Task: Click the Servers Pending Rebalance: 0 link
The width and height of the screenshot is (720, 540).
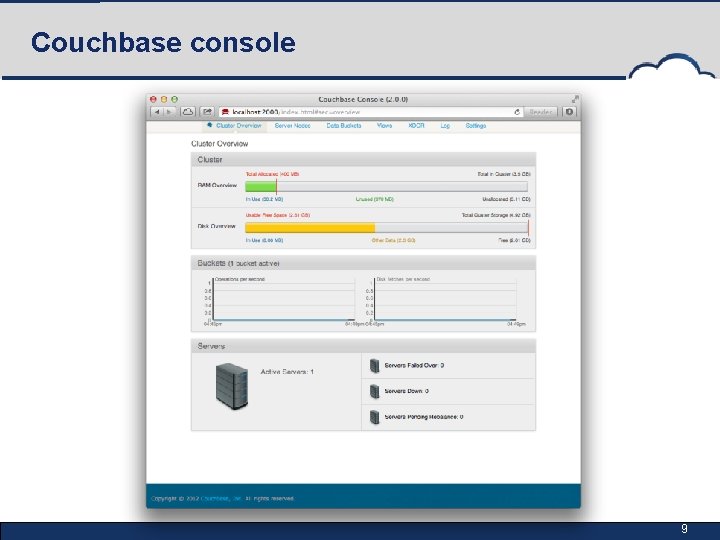Action: (424, 417)
